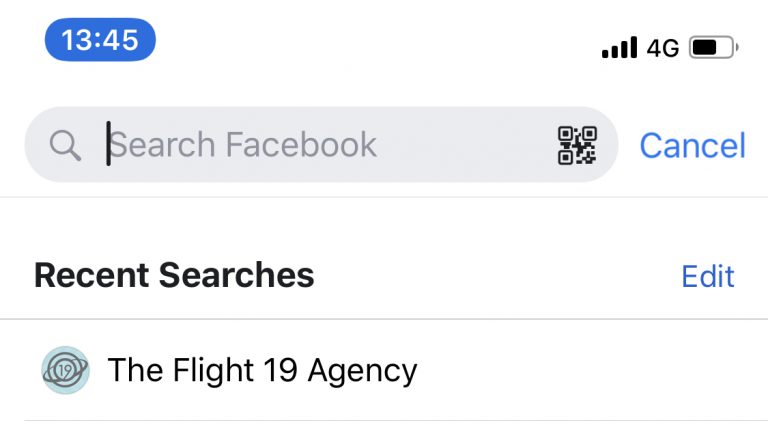Tap the battery status icon
This screenshot has width=768, height=427.
pyautogui.click(x=714, y=47)
